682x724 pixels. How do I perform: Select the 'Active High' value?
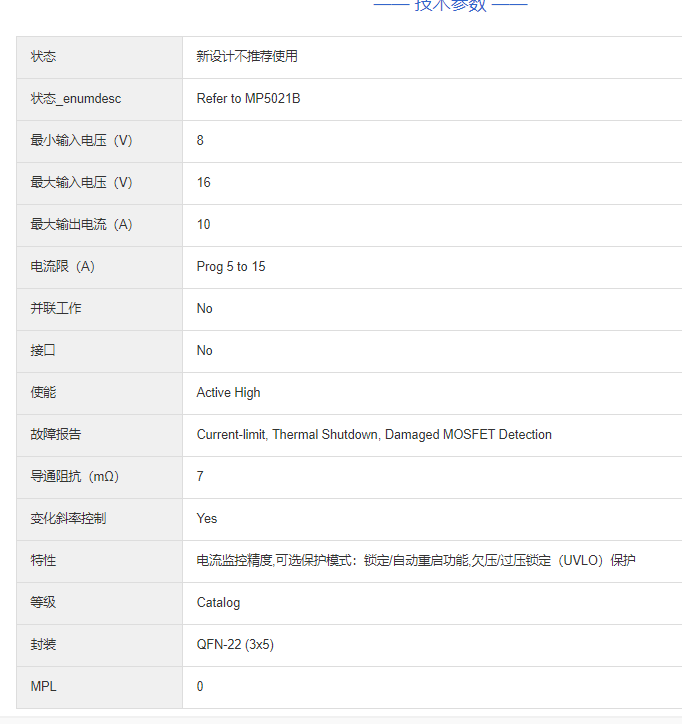coord(229,392)
